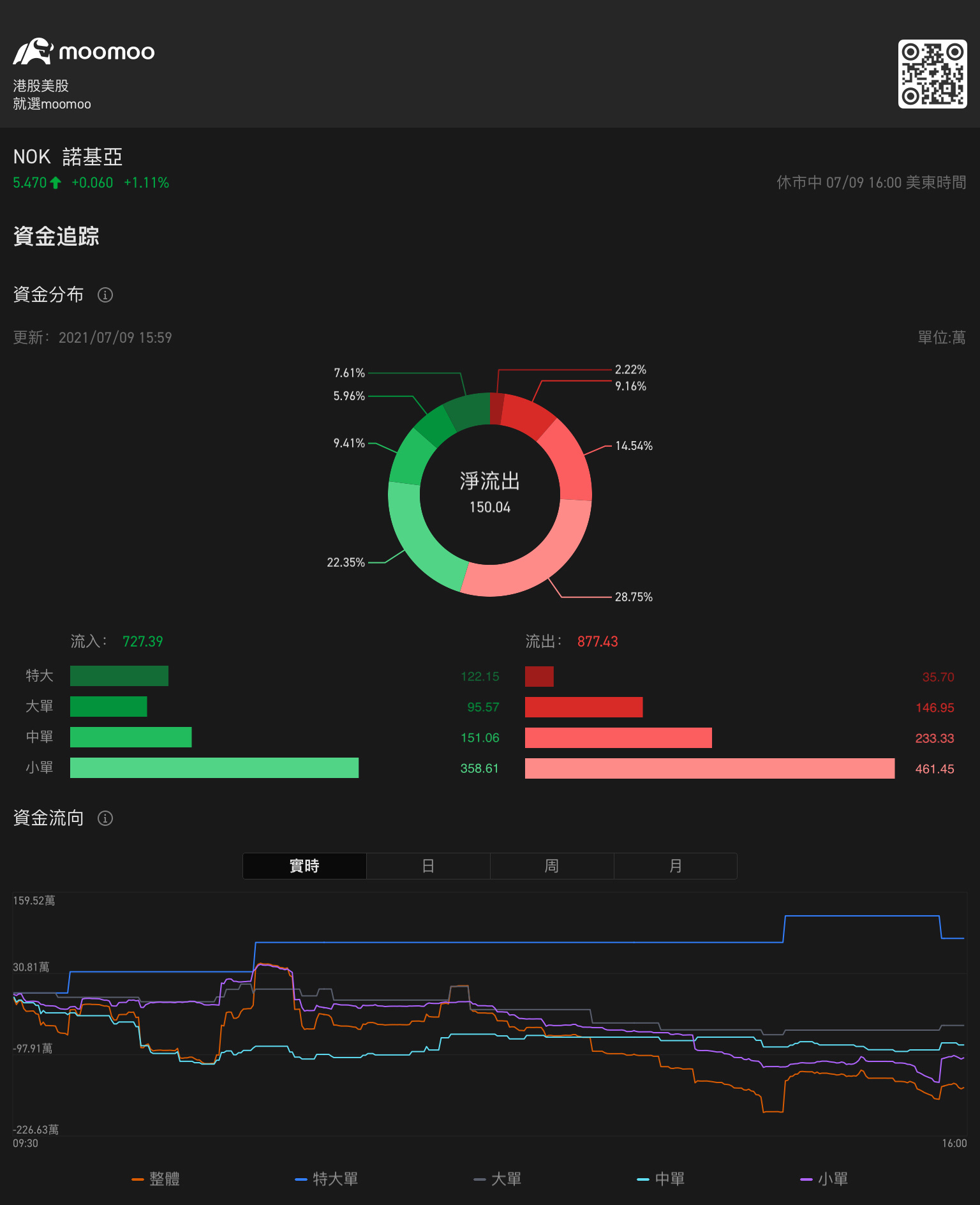The image size is (980, 1205).
Task: Click the -226.63萬 axis label
Action: tap(36, 1130)
